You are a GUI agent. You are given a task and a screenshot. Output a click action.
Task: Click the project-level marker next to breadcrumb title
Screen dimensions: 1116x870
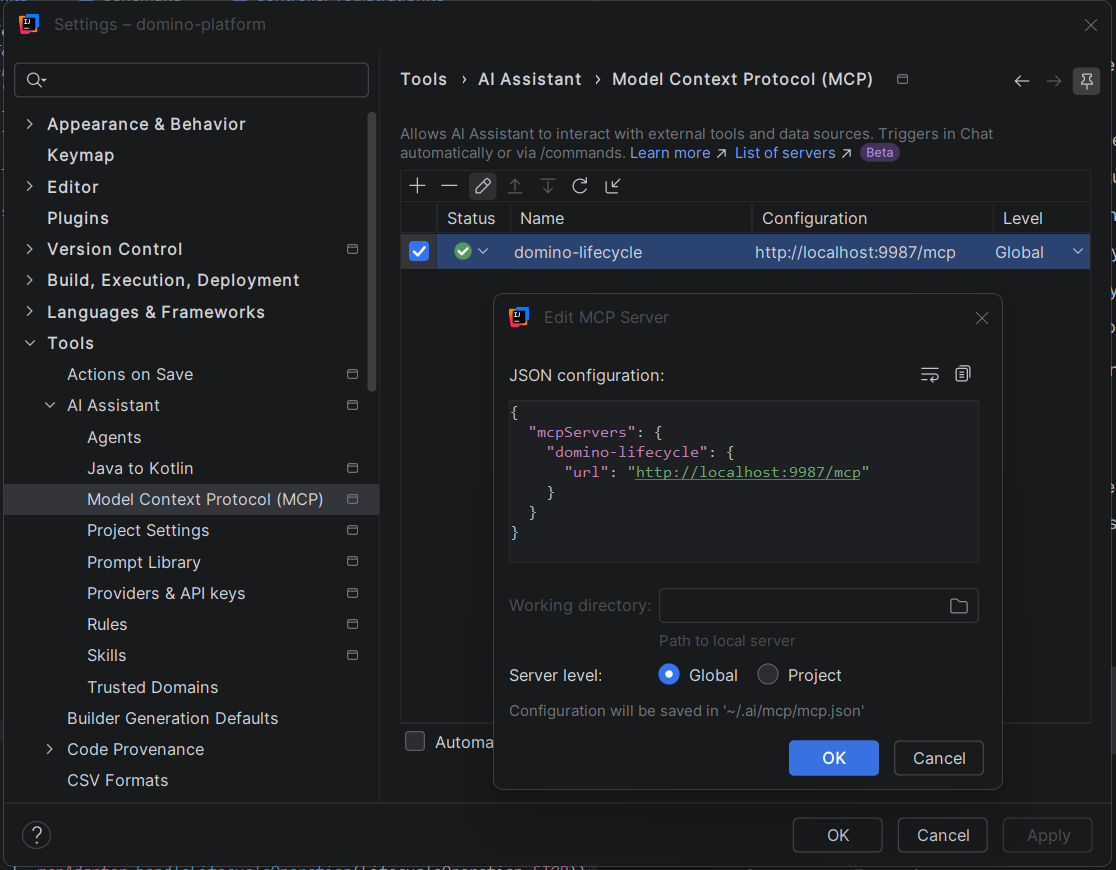(x=902, y=79)
